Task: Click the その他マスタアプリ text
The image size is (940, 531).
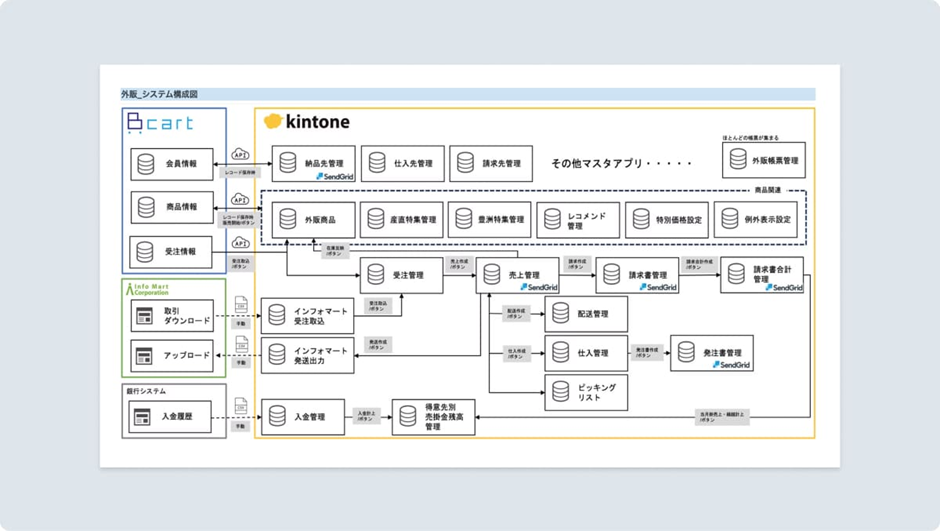Action: click(x=621, y=163)
